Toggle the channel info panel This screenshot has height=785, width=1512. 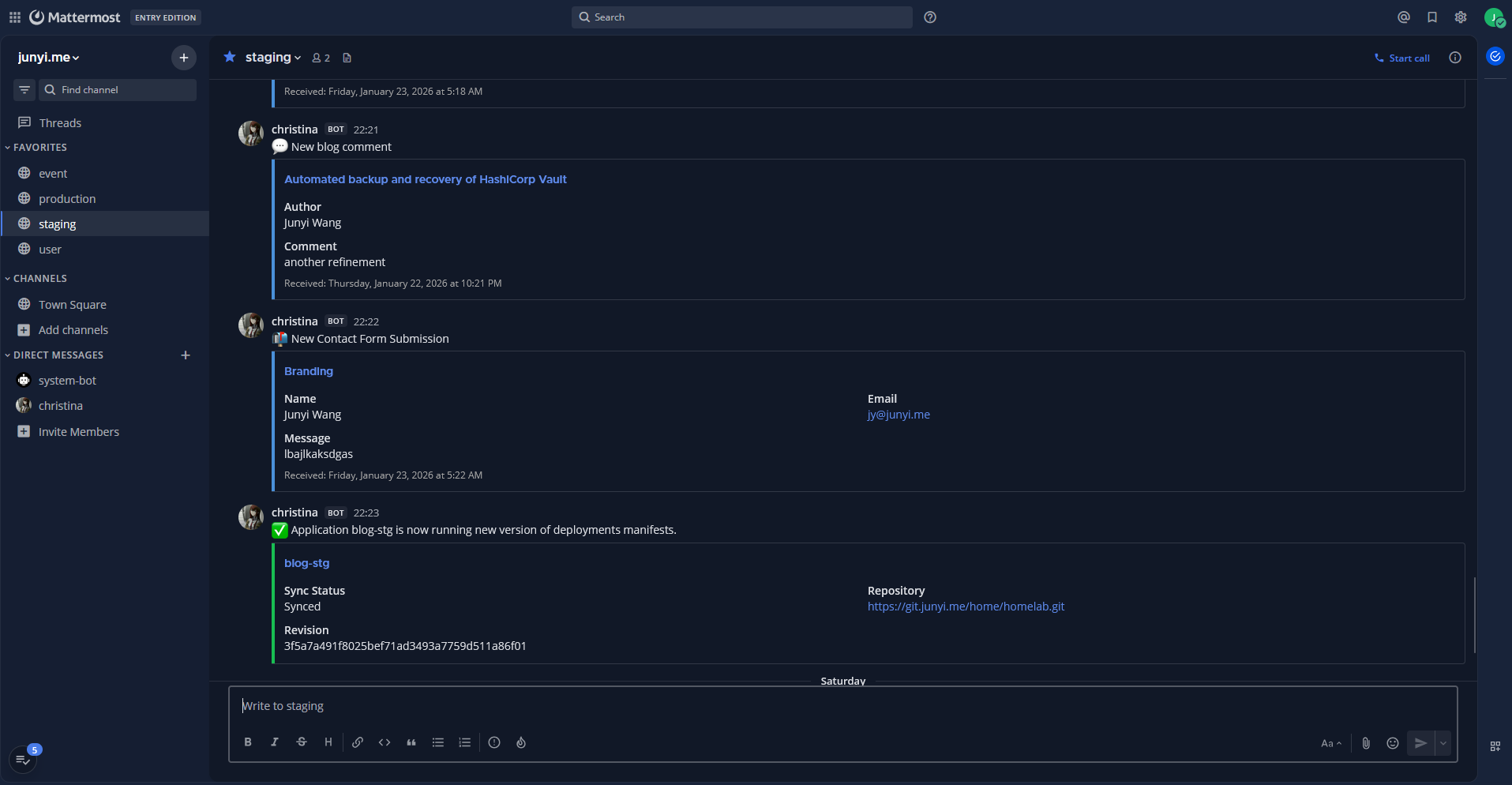click(x=1455, y=58)
